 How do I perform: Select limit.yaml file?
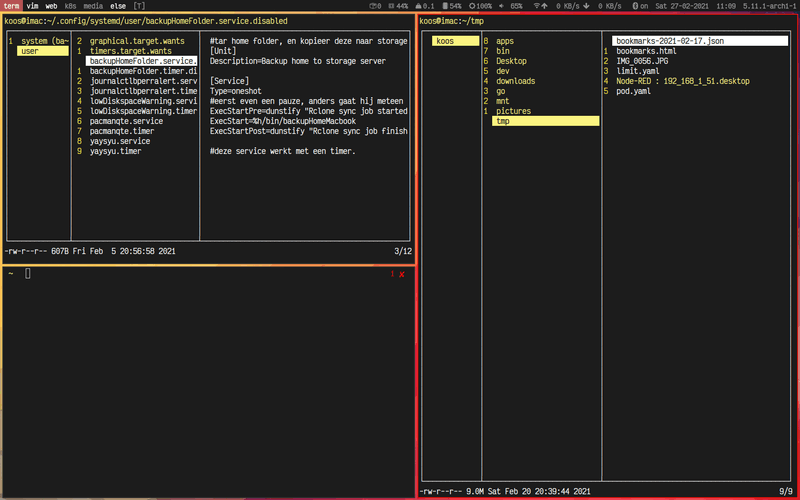pos(637,71)
